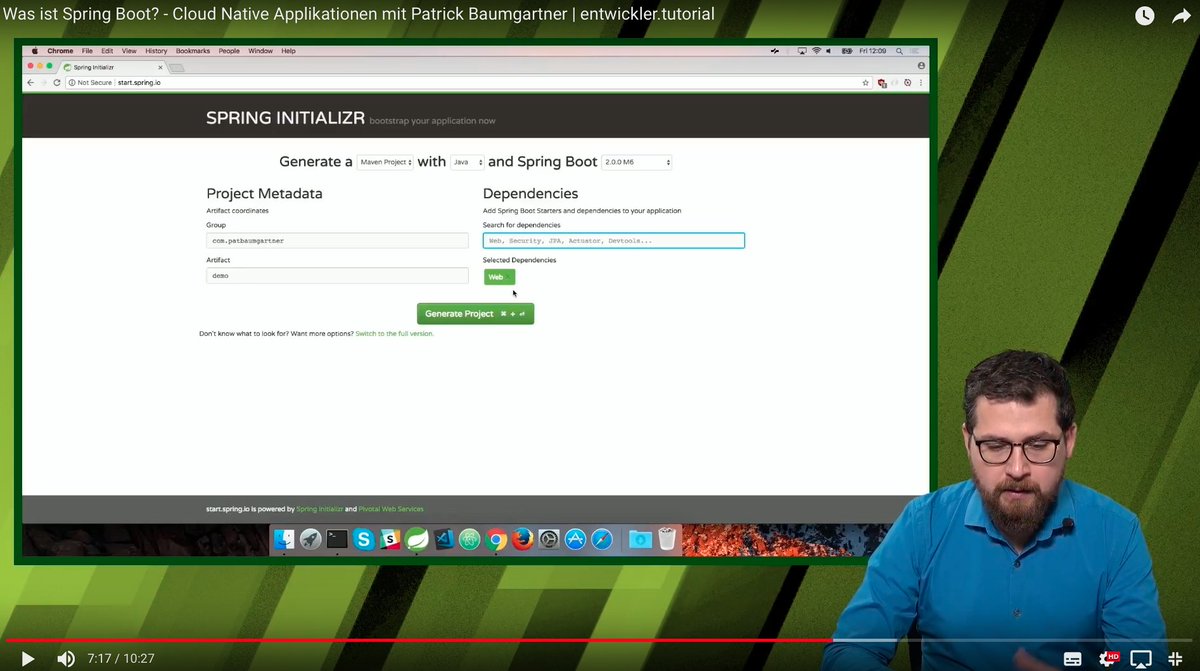Open the Chrome menu in menu bar
The height and width of the screenshot is (671, 1200).
pos(60,51)
